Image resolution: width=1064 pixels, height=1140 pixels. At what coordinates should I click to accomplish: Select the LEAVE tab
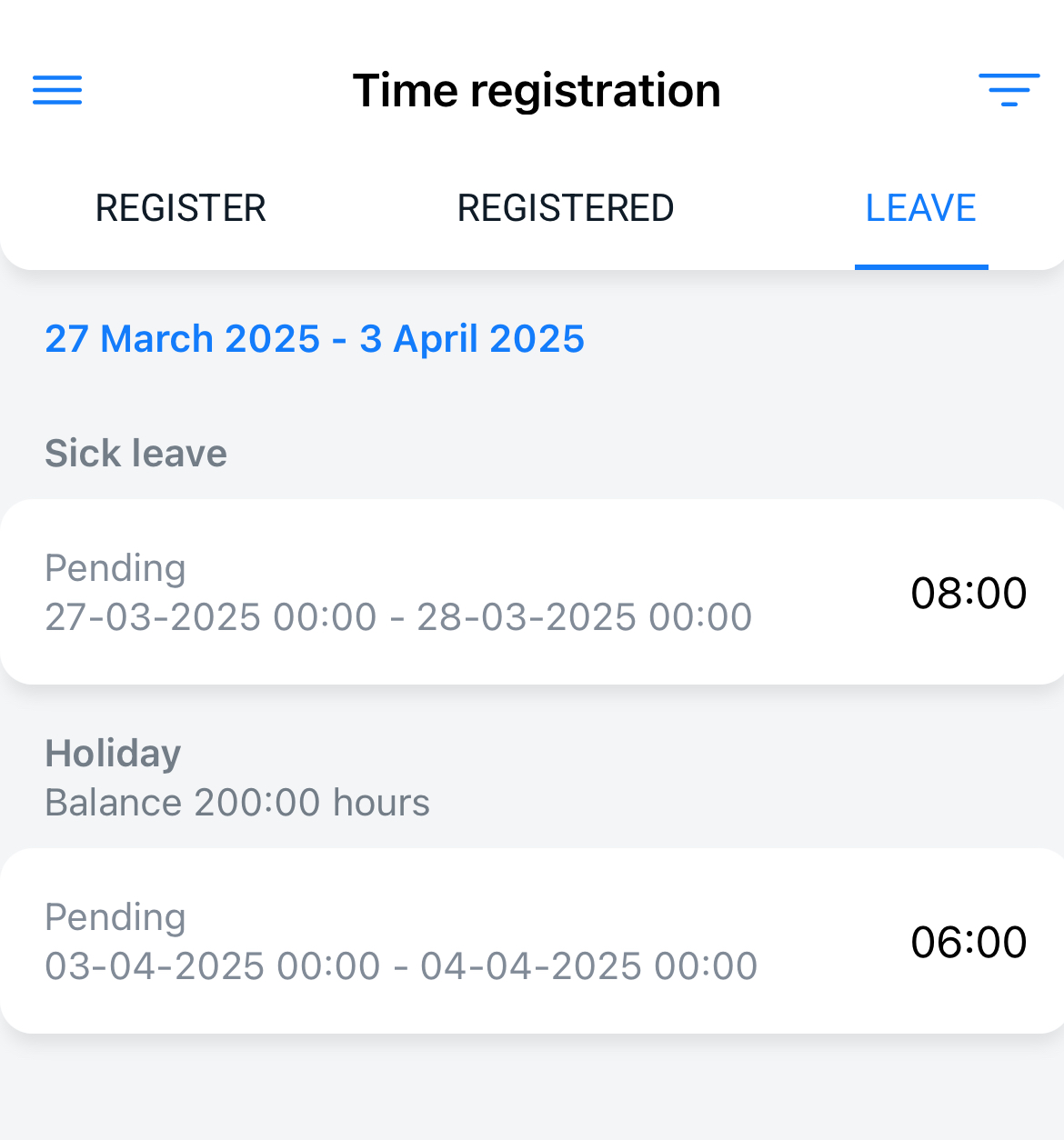point(920,208)
